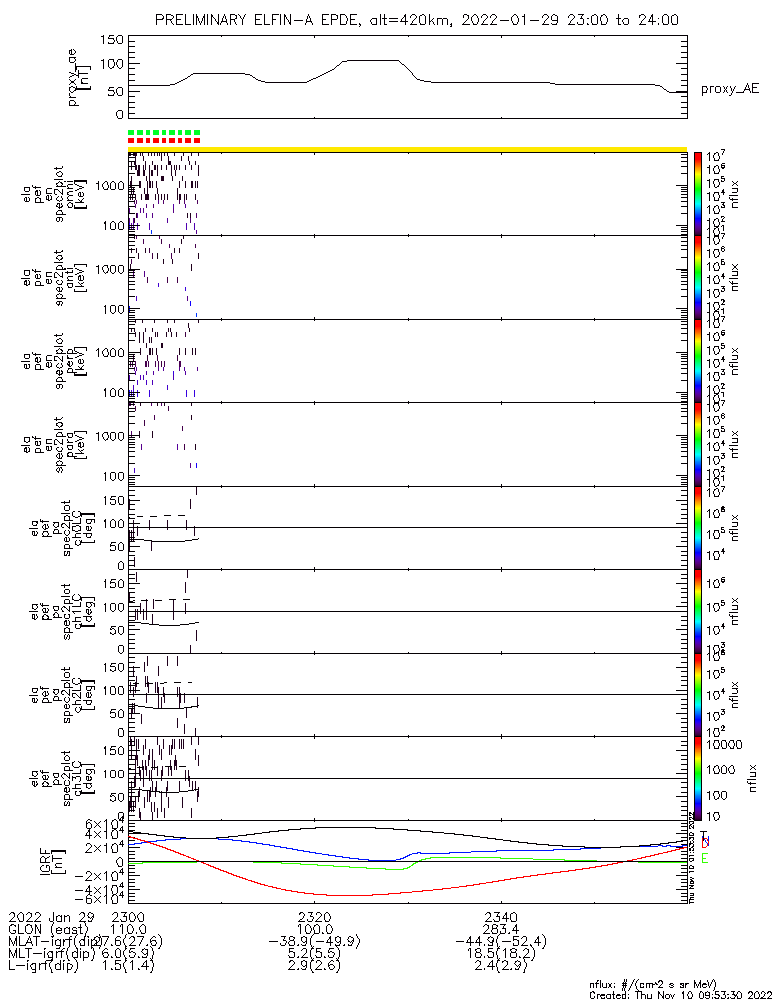Click the 'L-igrf(dip)' row label
Viewport: 775px width, 1000px height.
43,966
